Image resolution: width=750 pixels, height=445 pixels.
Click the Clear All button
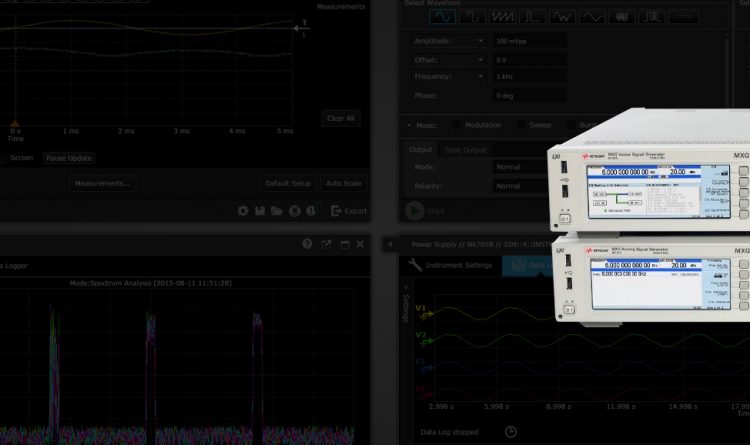pyautogui.click(x=341, y=118)
